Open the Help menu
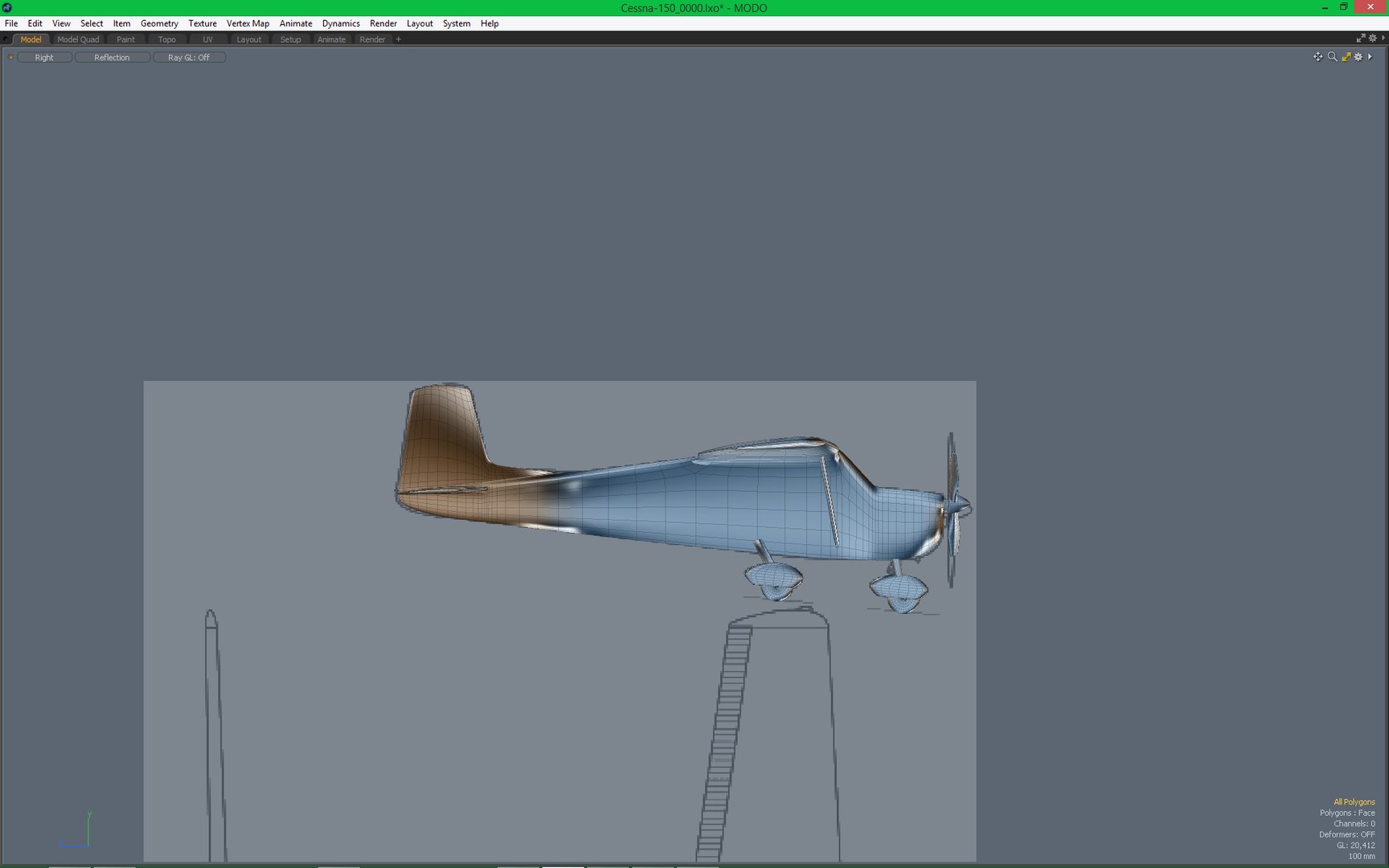Viewport: 1389px width, 868px height. tap(490, 23)
